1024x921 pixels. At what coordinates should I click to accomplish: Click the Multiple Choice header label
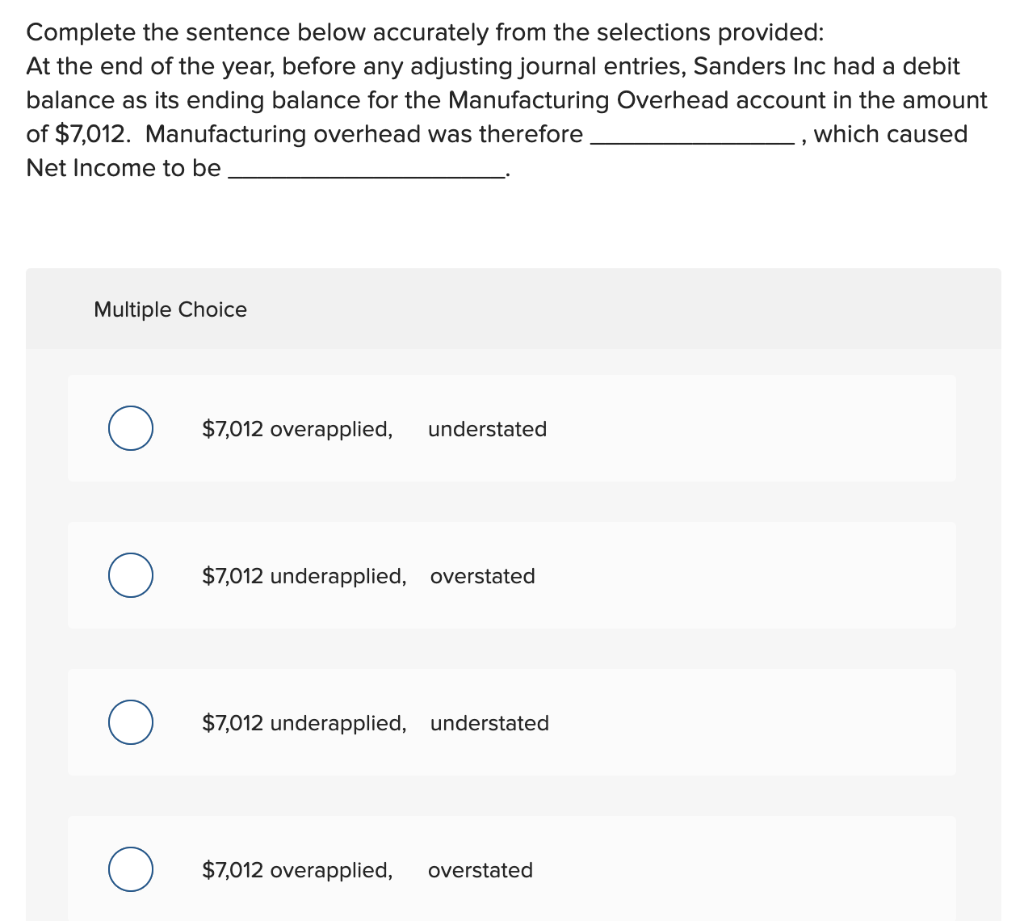coord(170,310)
